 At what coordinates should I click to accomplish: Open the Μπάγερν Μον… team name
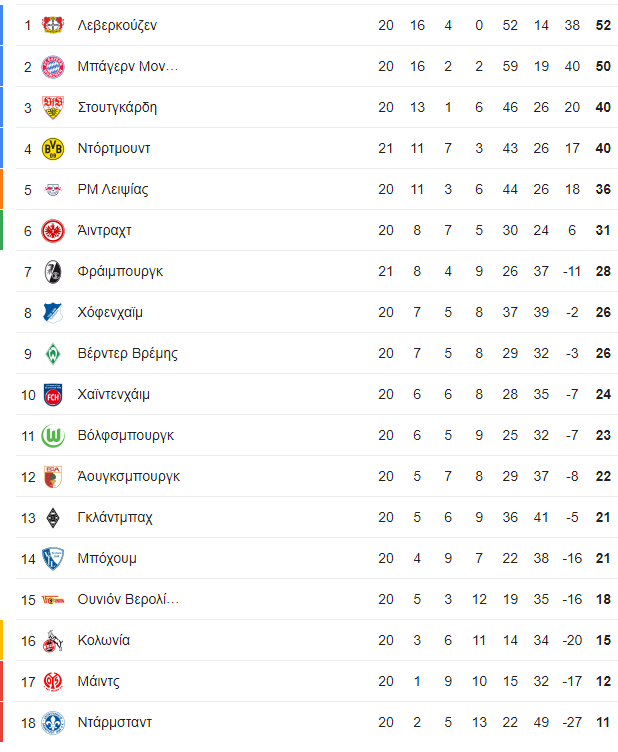pyautogui.click(x=128, y=66)
